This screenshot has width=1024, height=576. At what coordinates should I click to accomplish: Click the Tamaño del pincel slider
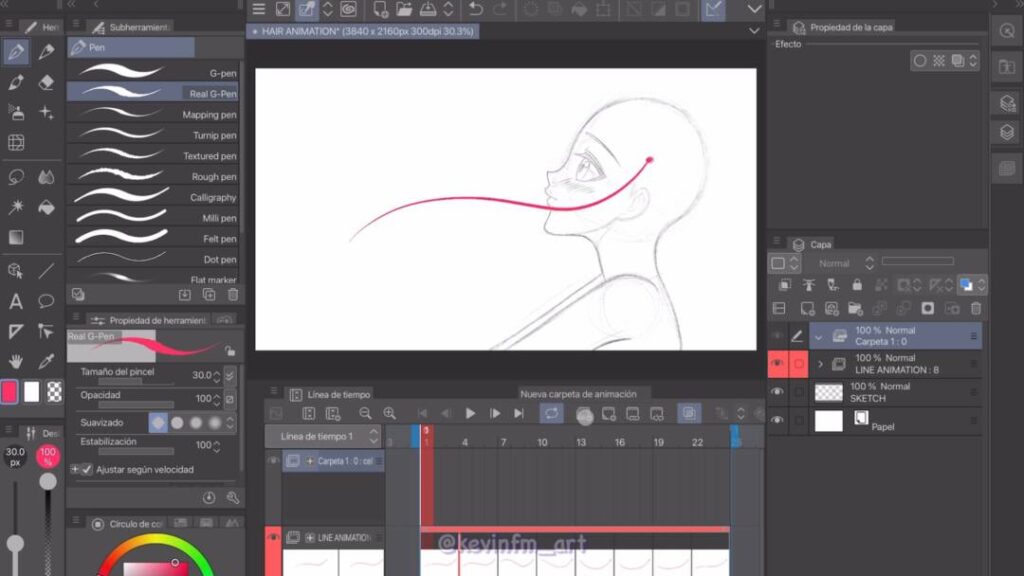tap(136, 382)
